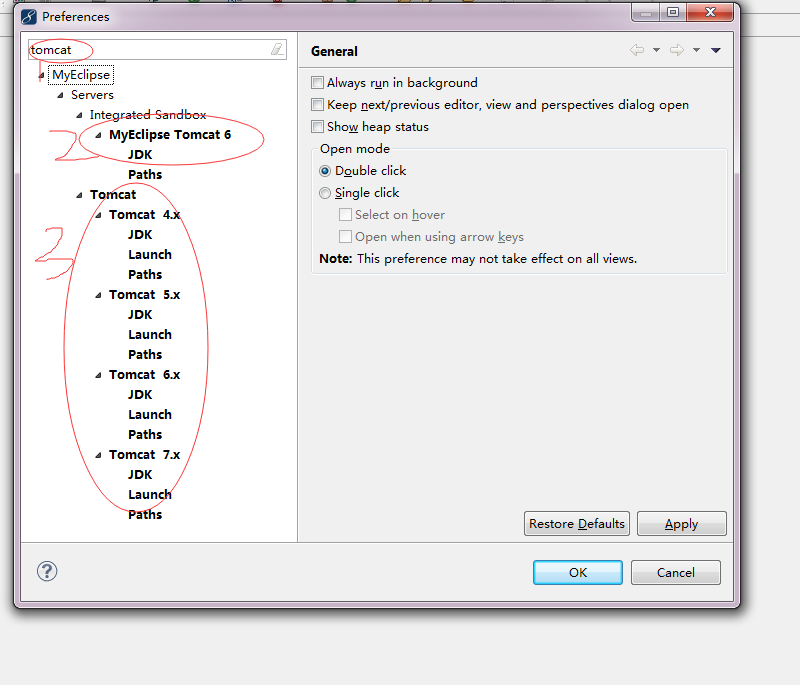Screen dimensions: 800x685
Task: Select JDK under Tomcat 4.x
Action: pos(140,235)
